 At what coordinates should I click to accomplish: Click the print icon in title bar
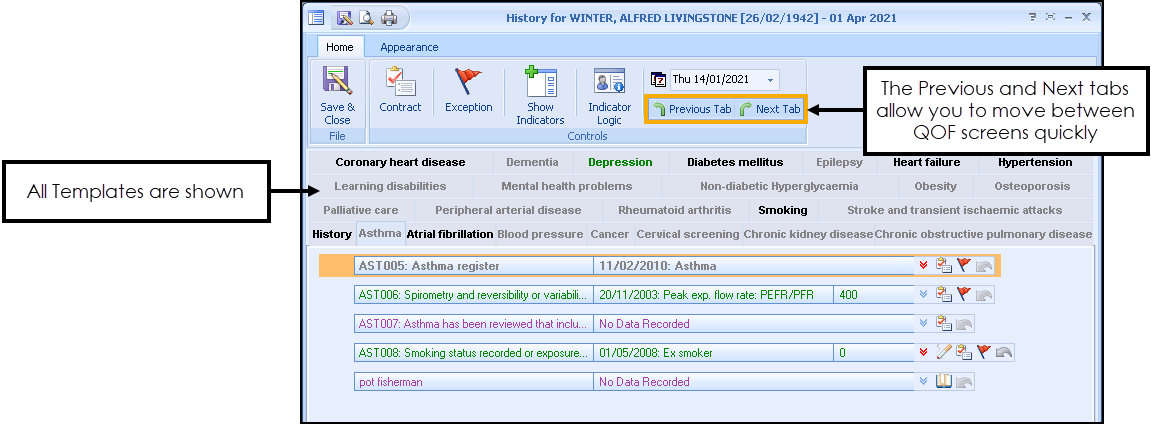[389, 17]
